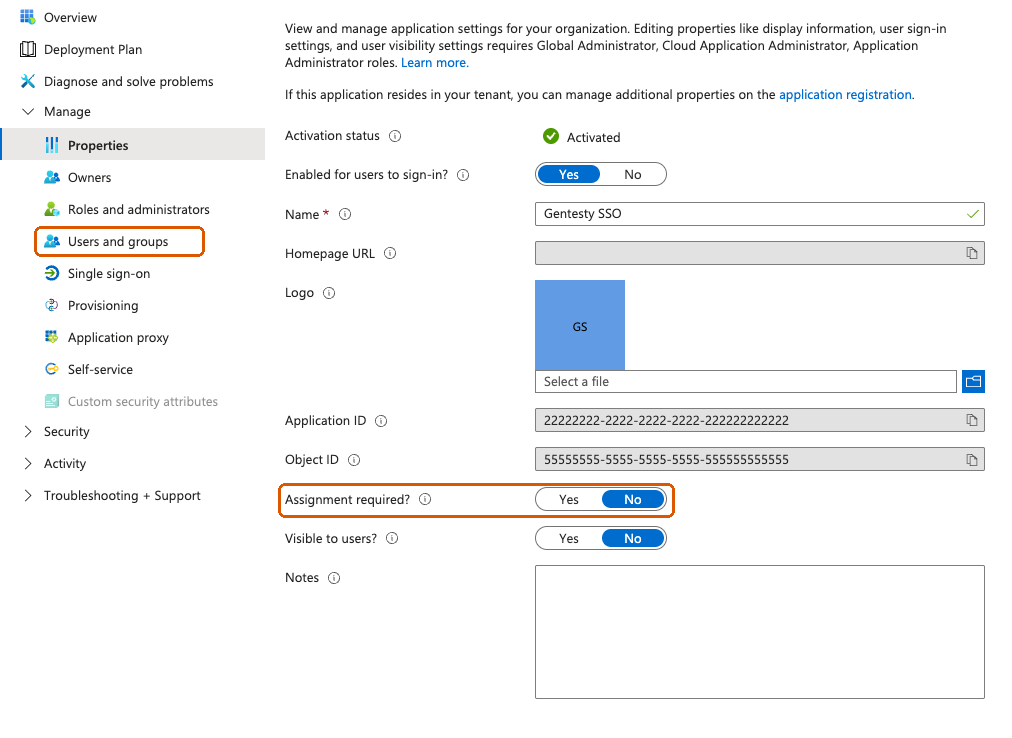
Task: Click the Deployment Plan book icon
Action: click(x=28, y=49)
